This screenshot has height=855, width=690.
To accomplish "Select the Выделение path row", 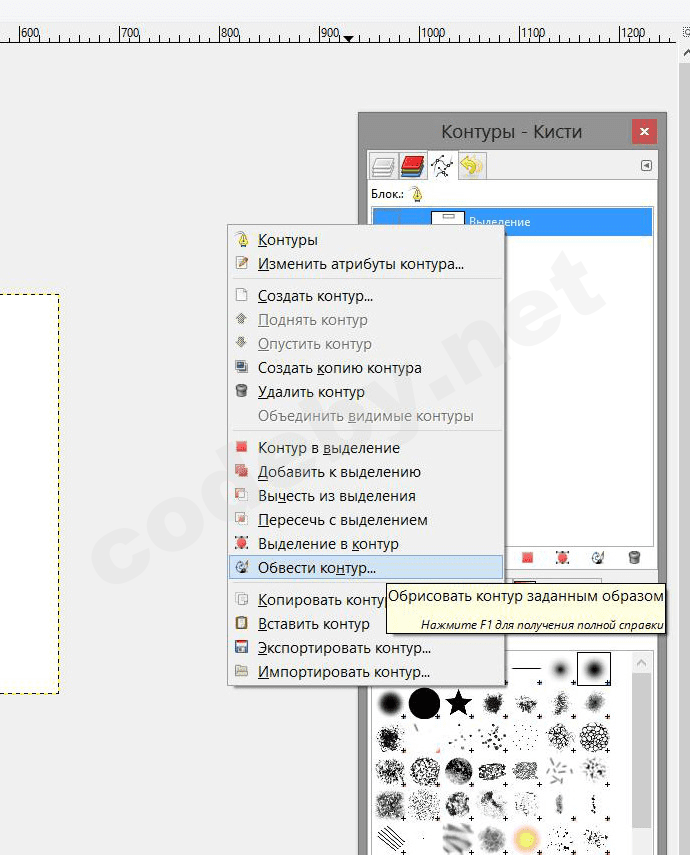I will point(512,221).
